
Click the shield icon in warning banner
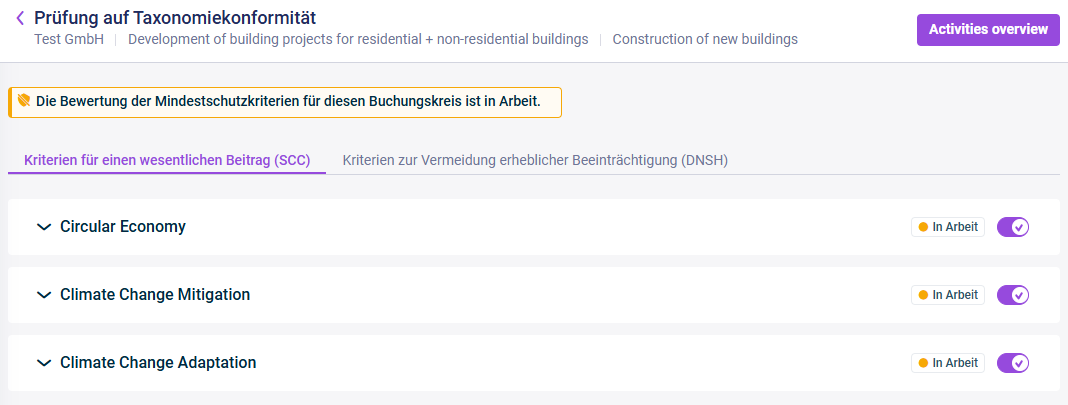[x=24, y=101]
